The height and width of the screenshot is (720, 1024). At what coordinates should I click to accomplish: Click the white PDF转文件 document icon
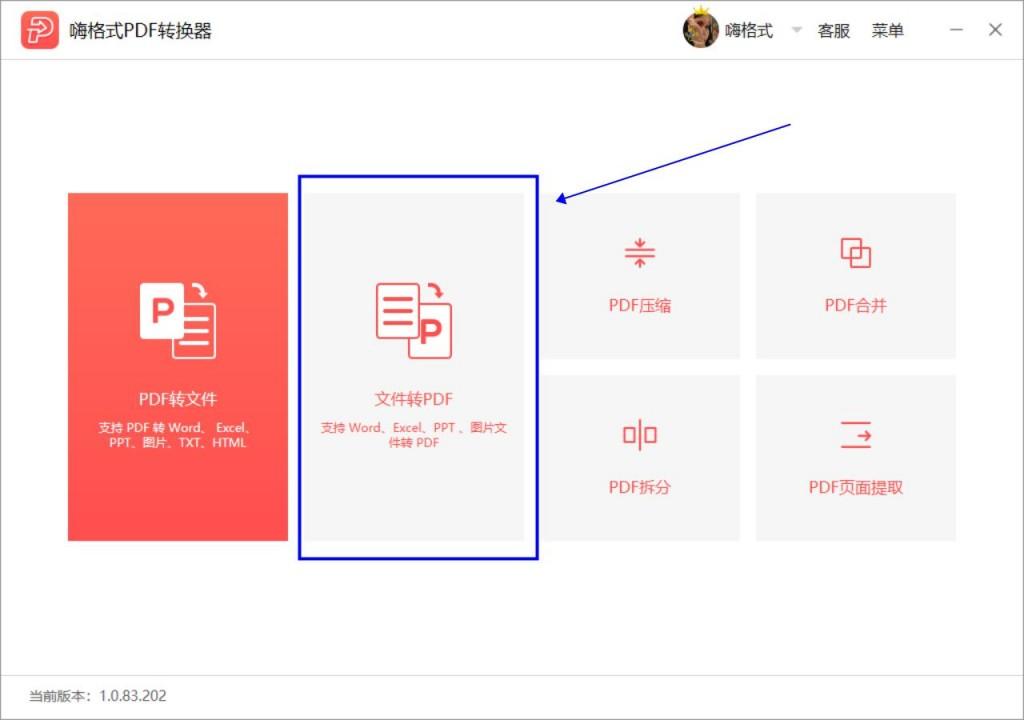(176, 320)
